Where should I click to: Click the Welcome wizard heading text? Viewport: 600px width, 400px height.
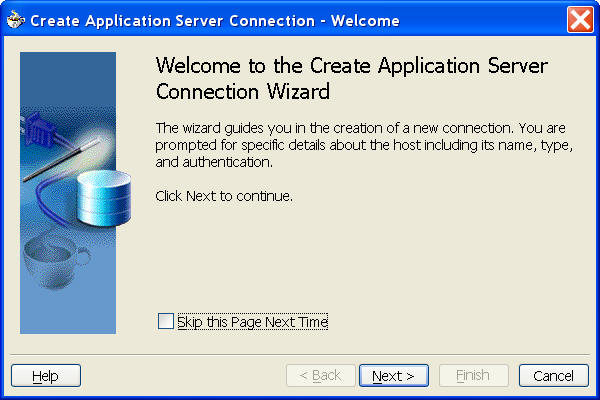click(351, 78)
